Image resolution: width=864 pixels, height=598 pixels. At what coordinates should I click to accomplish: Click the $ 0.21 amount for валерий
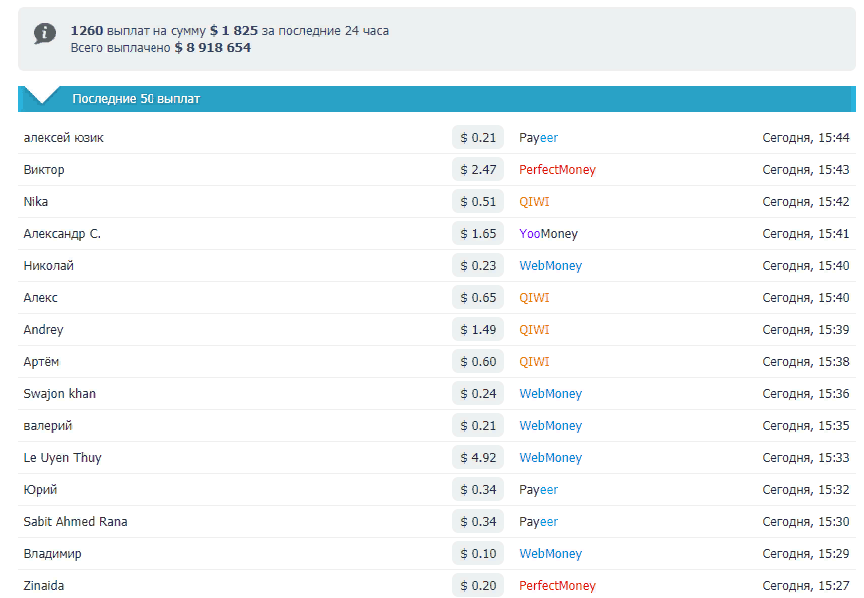coord(478,425)
